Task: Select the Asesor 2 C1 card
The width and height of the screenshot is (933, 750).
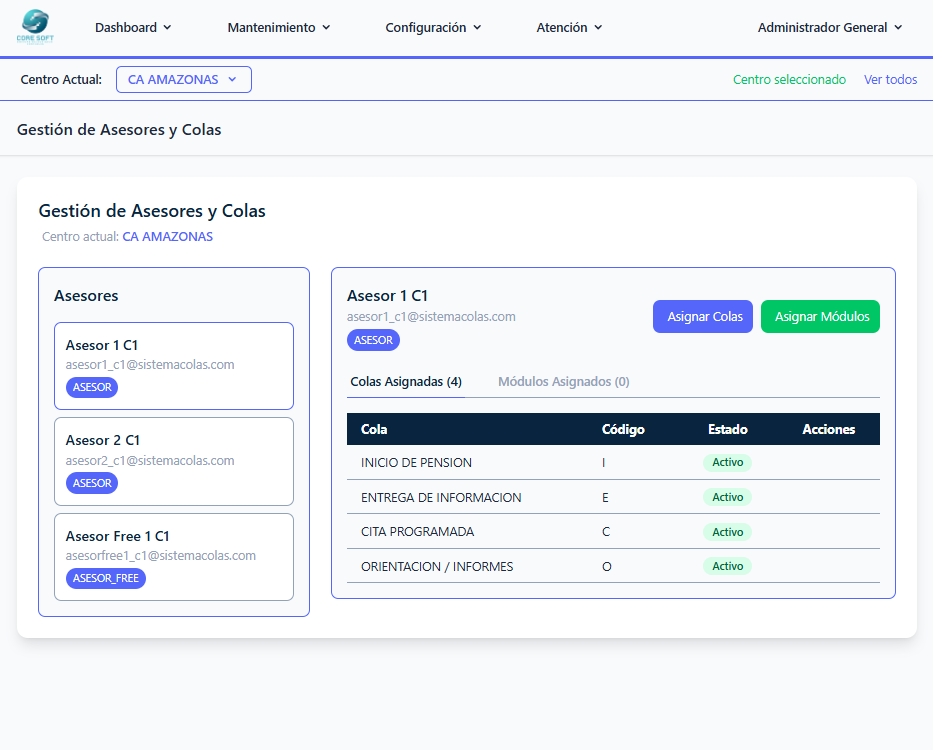Action: pyautogui.click(x=173, y=461)
